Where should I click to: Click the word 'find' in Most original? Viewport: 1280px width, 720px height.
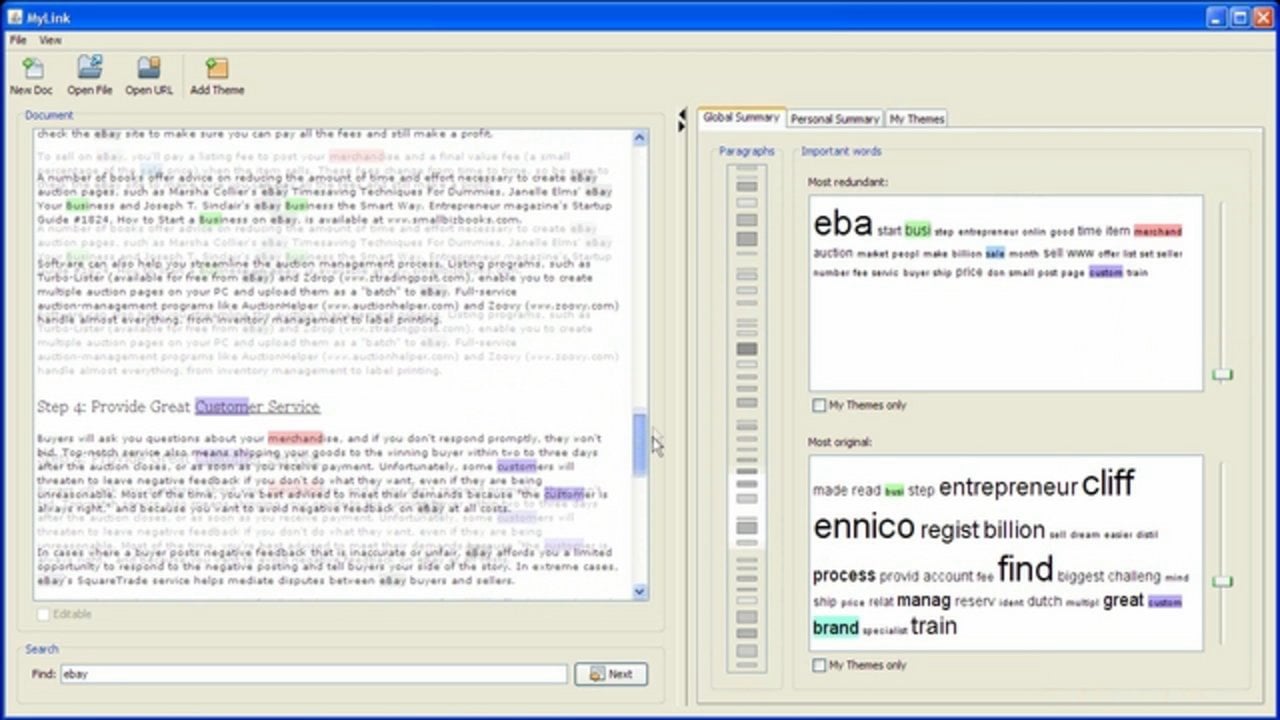click(x=1025, y=569)
